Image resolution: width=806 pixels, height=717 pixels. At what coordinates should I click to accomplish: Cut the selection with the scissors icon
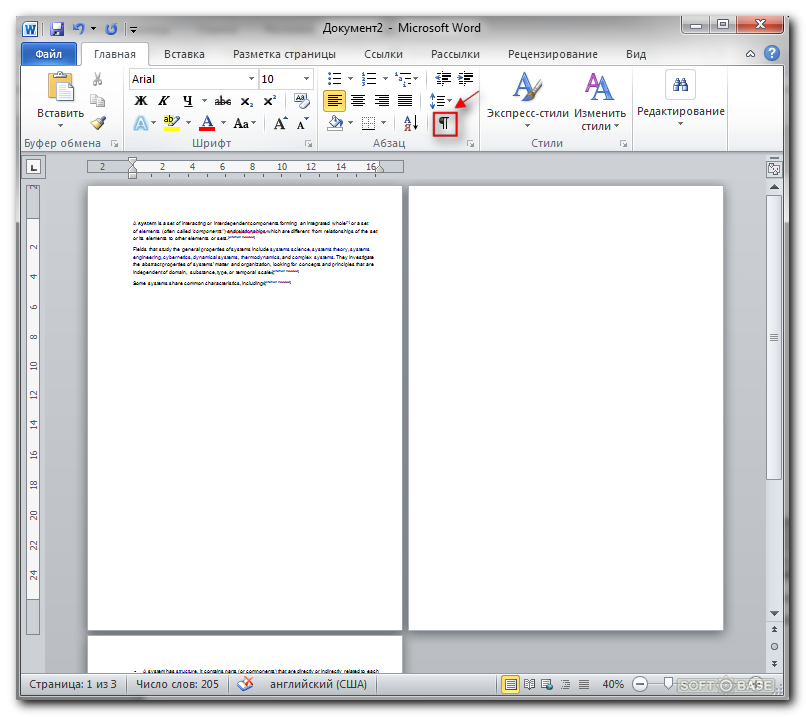tap(97, 79)
